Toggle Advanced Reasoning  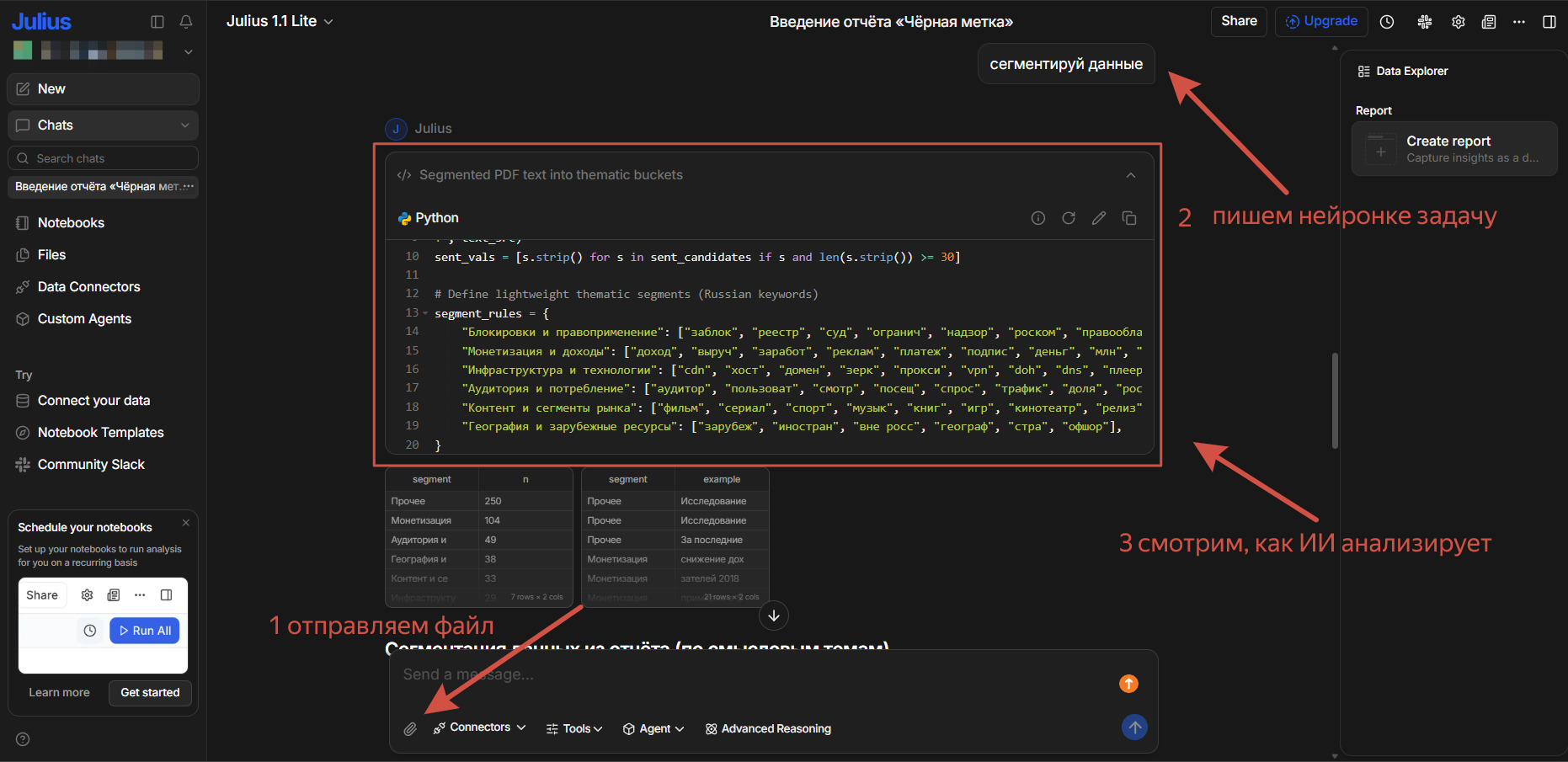pyautogui.click(x=768, y=729)
